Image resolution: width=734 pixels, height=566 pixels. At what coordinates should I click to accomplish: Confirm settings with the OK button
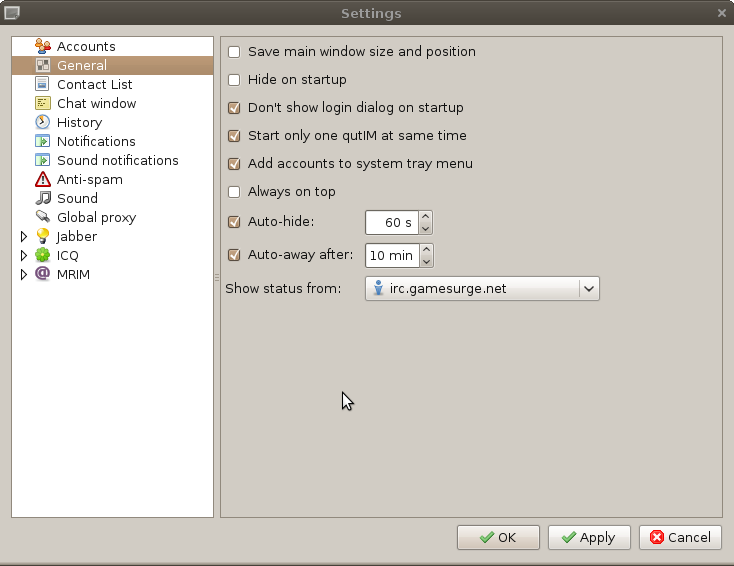[498, 537]
